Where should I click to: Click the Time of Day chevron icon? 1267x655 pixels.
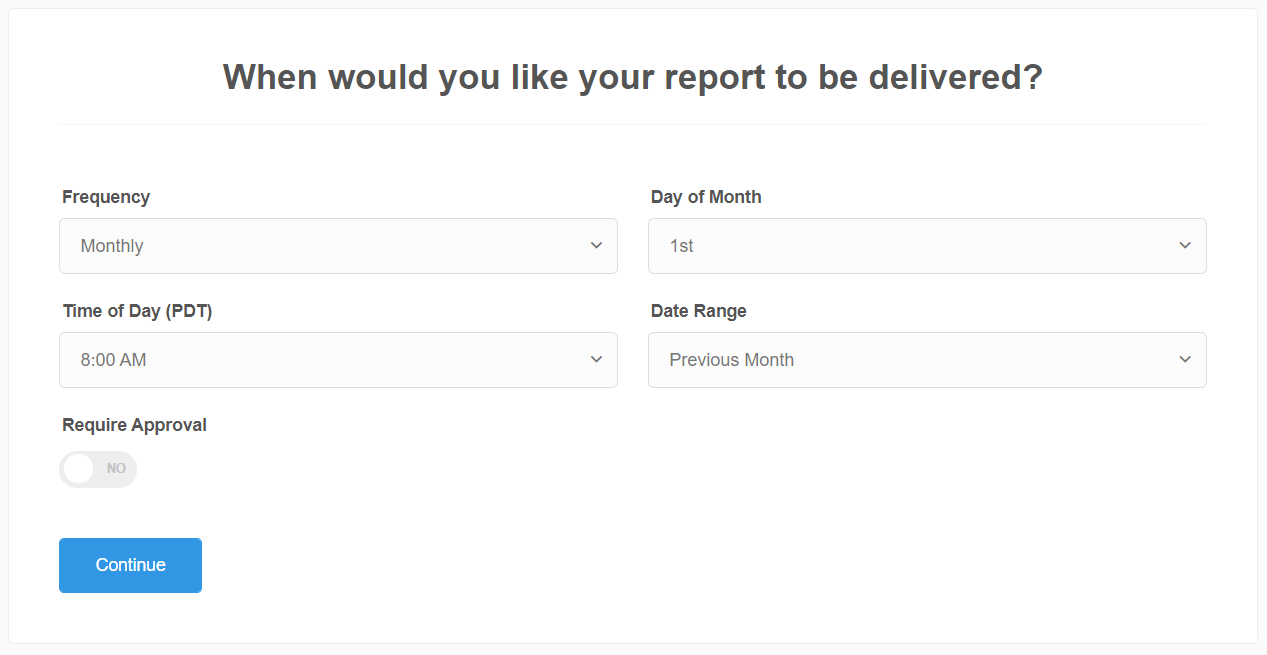click(596, 359)
